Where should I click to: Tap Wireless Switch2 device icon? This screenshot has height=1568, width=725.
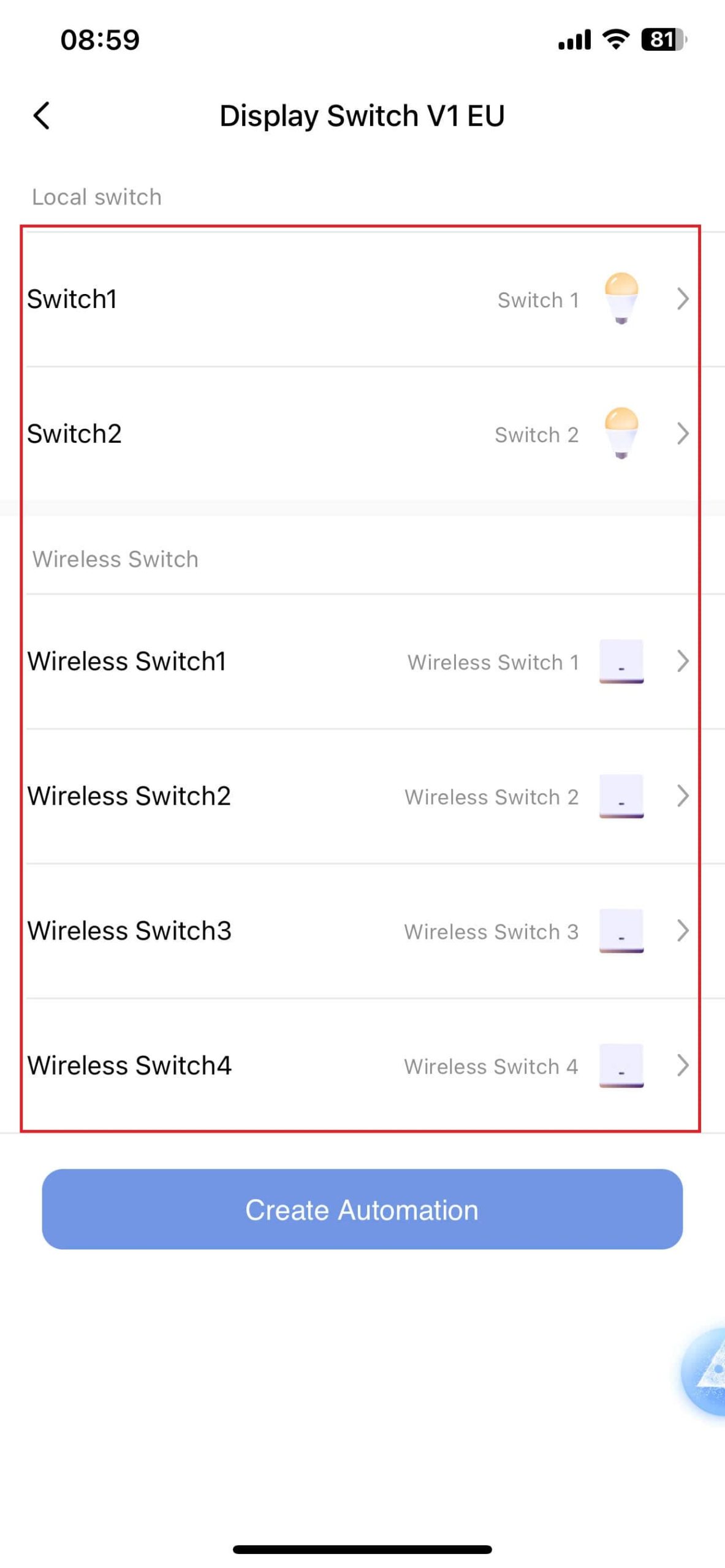pos(621,796)
